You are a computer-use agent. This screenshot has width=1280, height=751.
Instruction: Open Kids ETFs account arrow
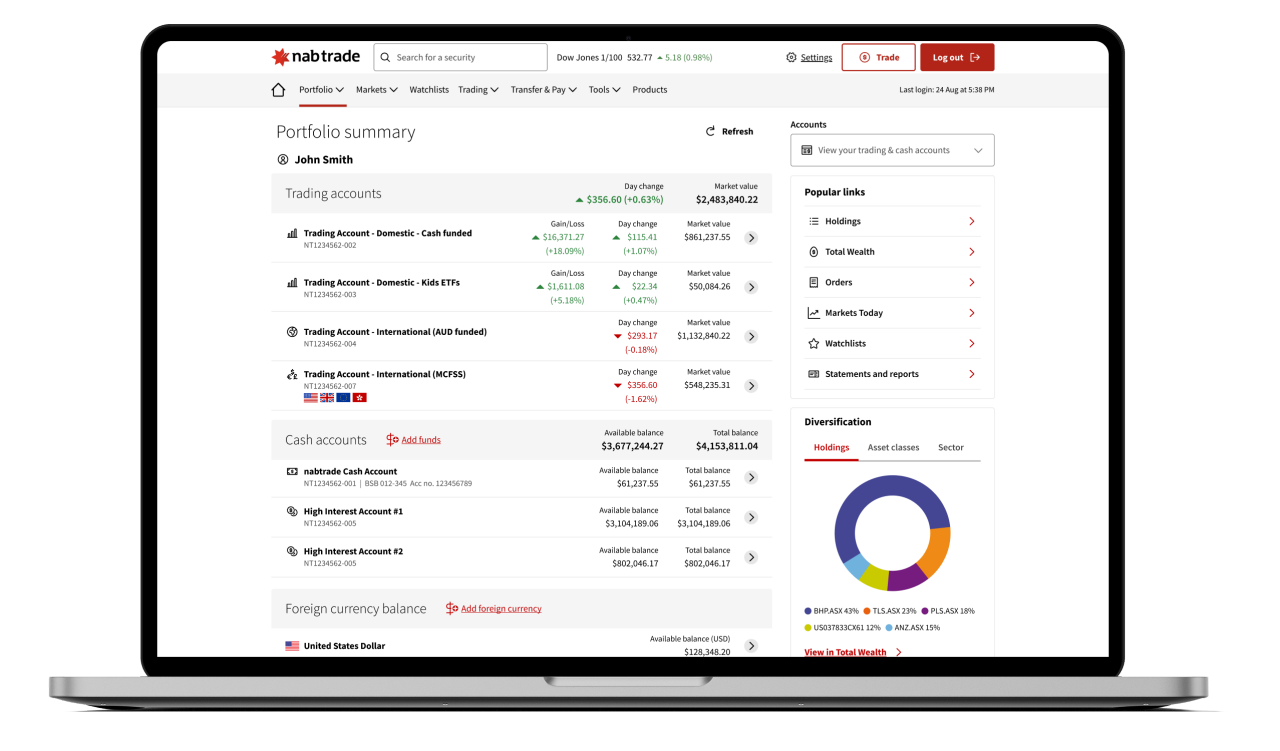tap(751, 287)
